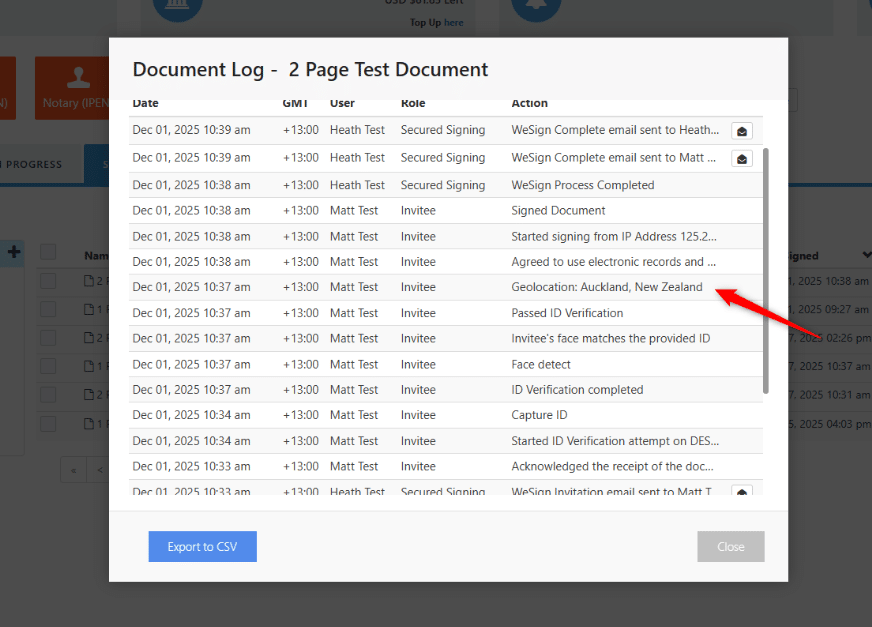
Task: Open email icon for Heath's WeSign Complete entry
Action: click(x=741, y=131)
